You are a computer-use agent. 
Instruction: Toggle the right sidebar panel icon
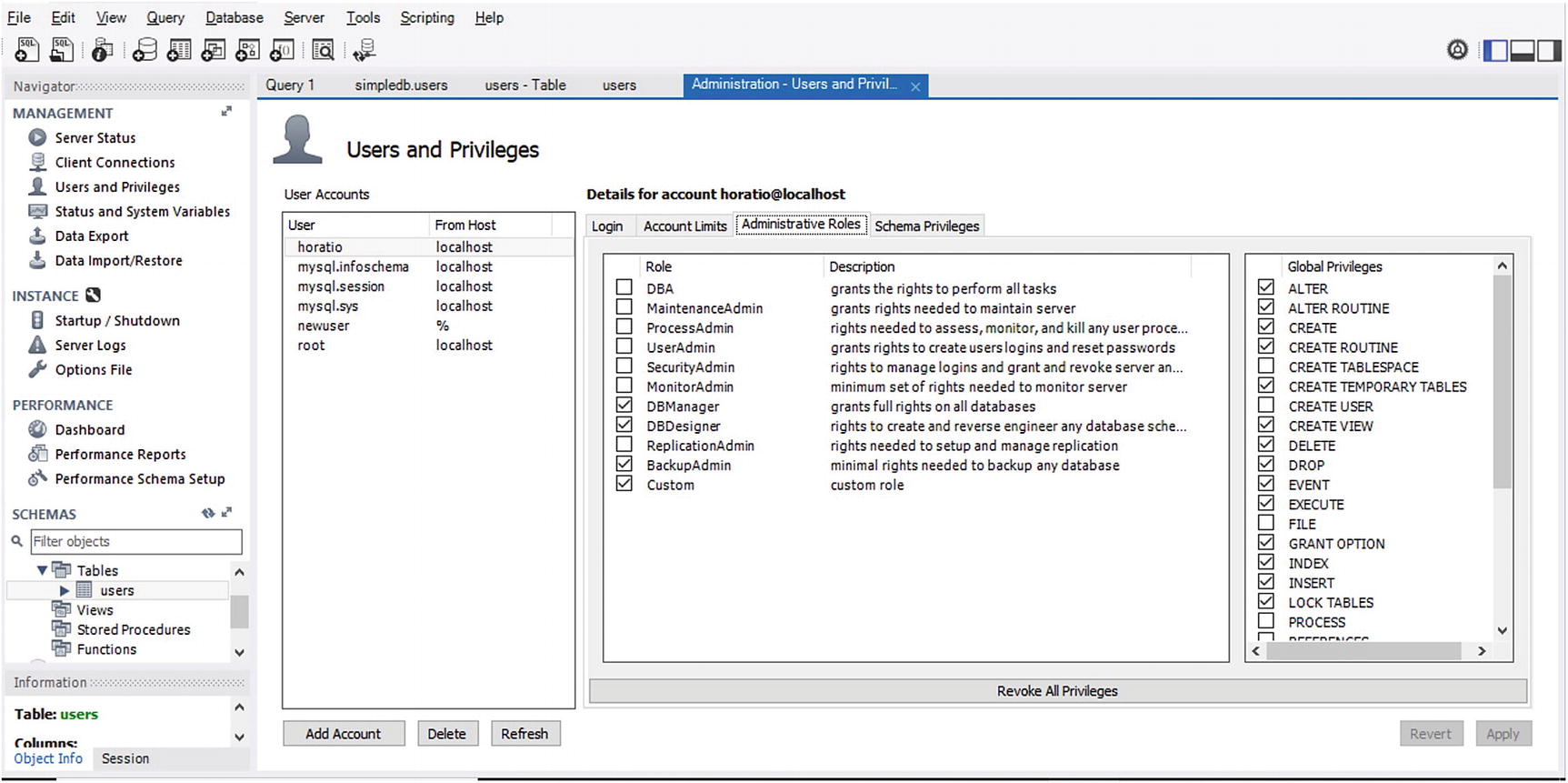pyautogui.click(x=1549, y=50)
